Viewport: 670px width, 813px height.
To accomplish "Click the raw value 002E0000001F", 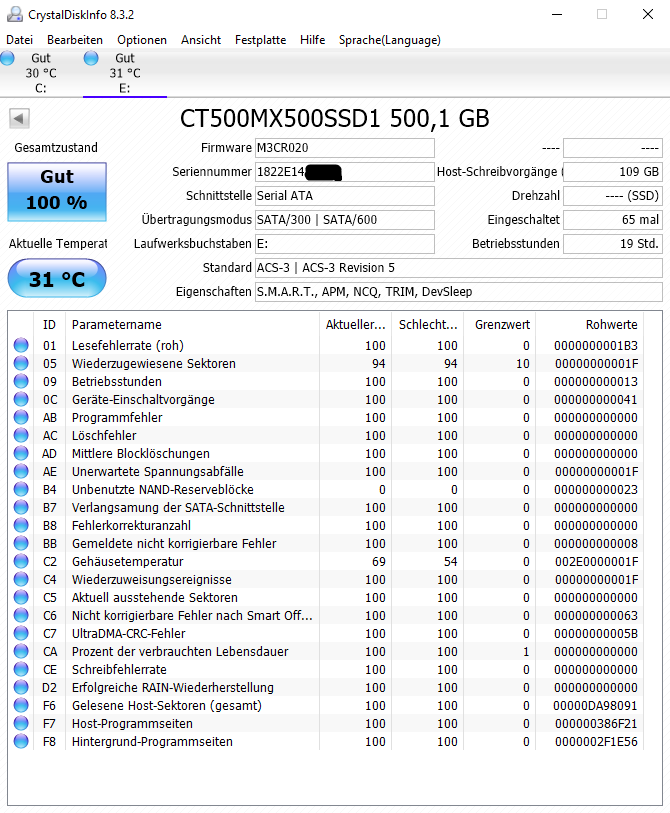I will click(x=596, y=562).
